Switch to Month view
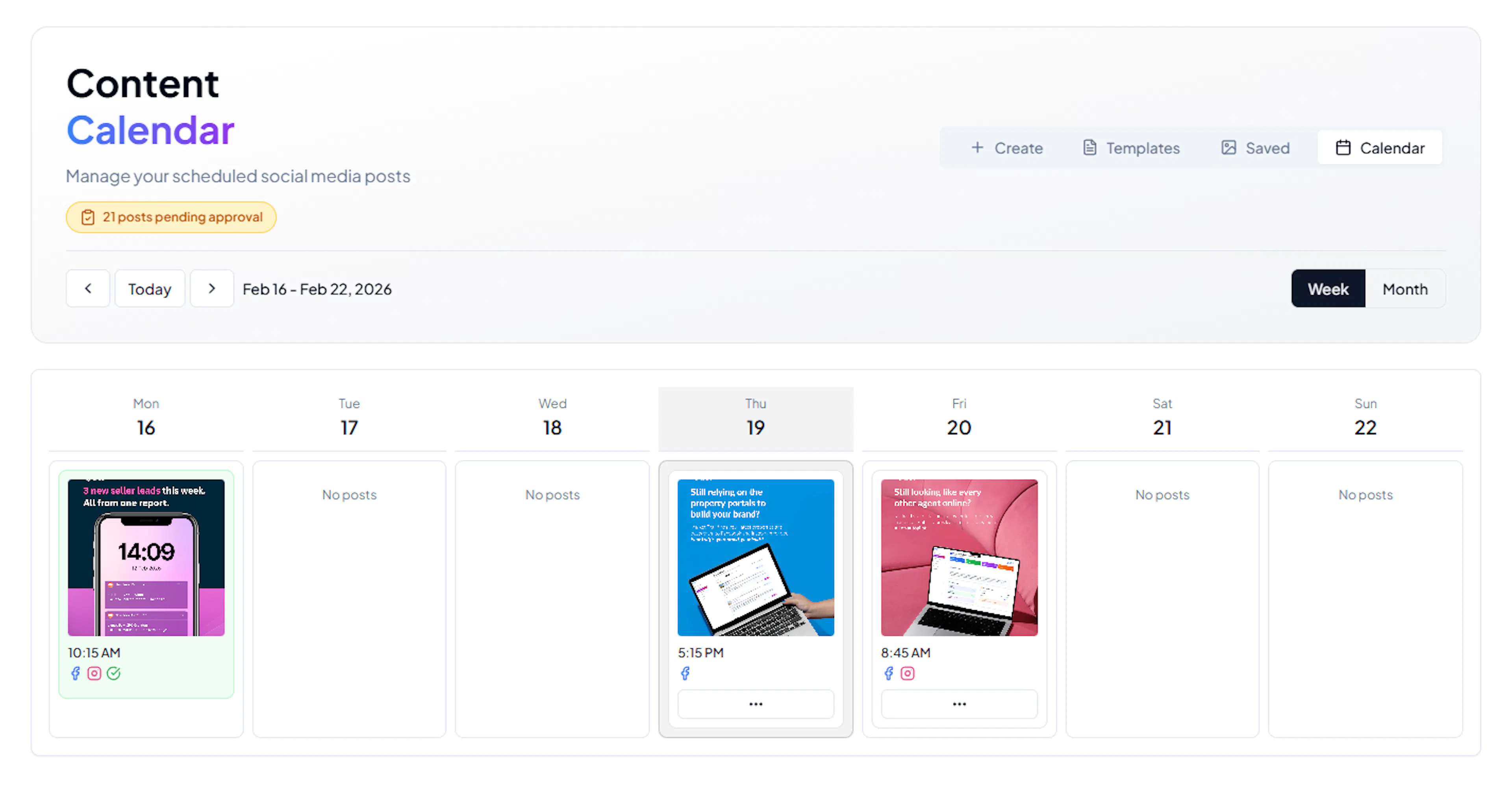Viewport: 1512px width, 789px height. point(1405,289)
